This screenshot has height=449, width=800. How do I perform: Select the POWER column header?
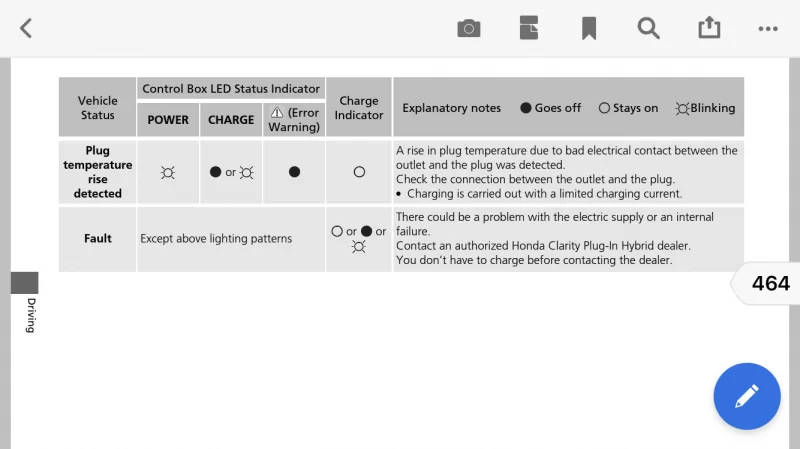click(x=168, y=120)
